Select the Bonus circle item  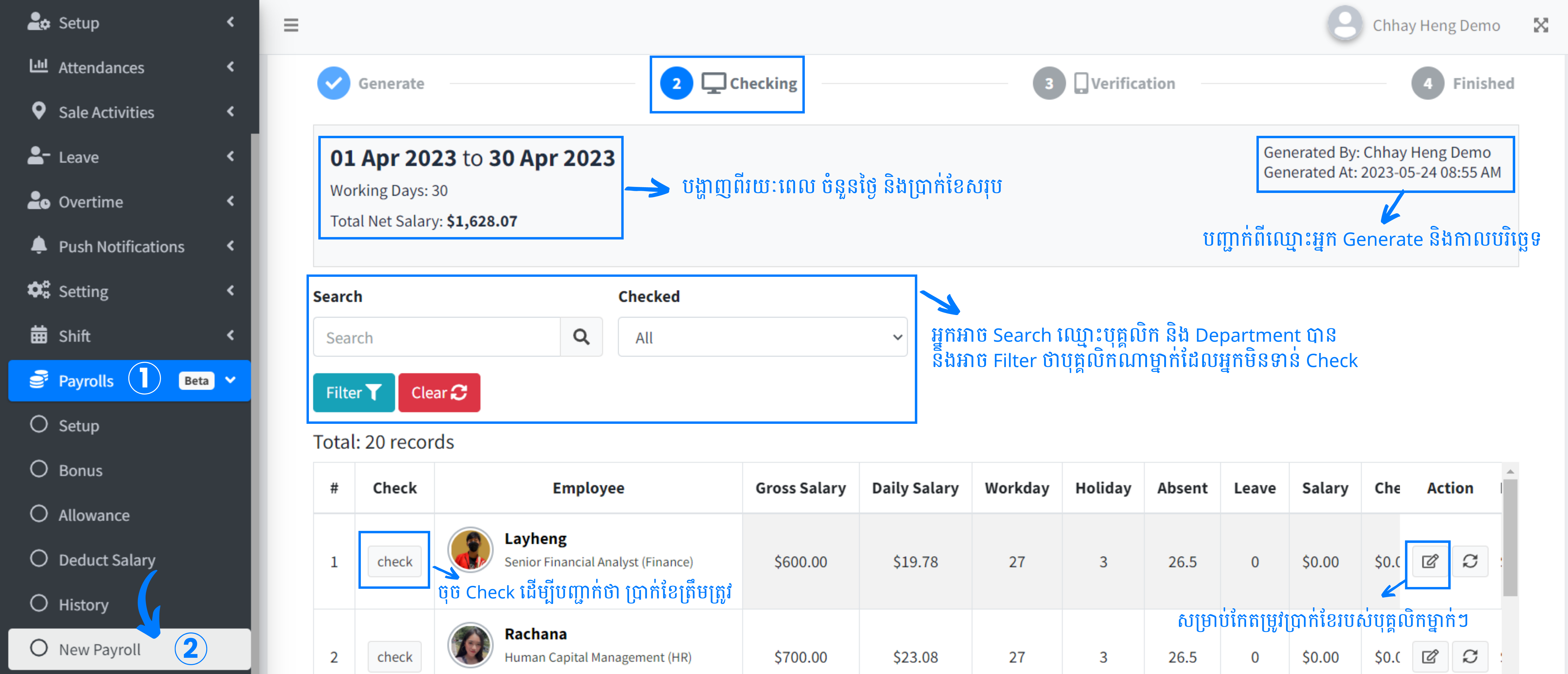38,469
